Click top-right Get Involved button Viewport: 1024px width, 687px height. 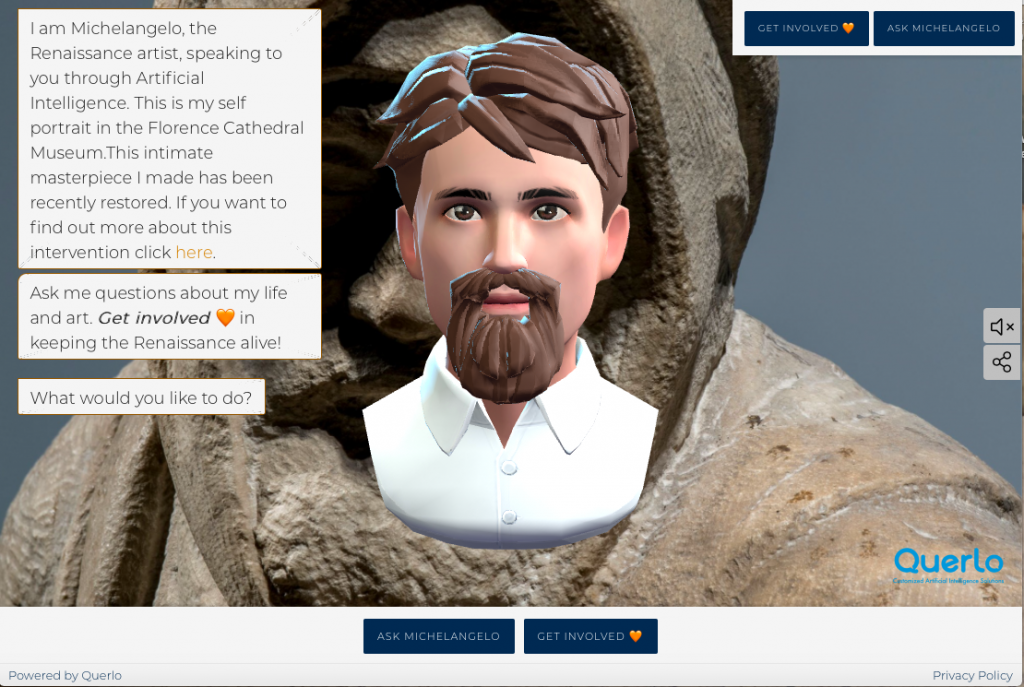[x=806, y=28]
